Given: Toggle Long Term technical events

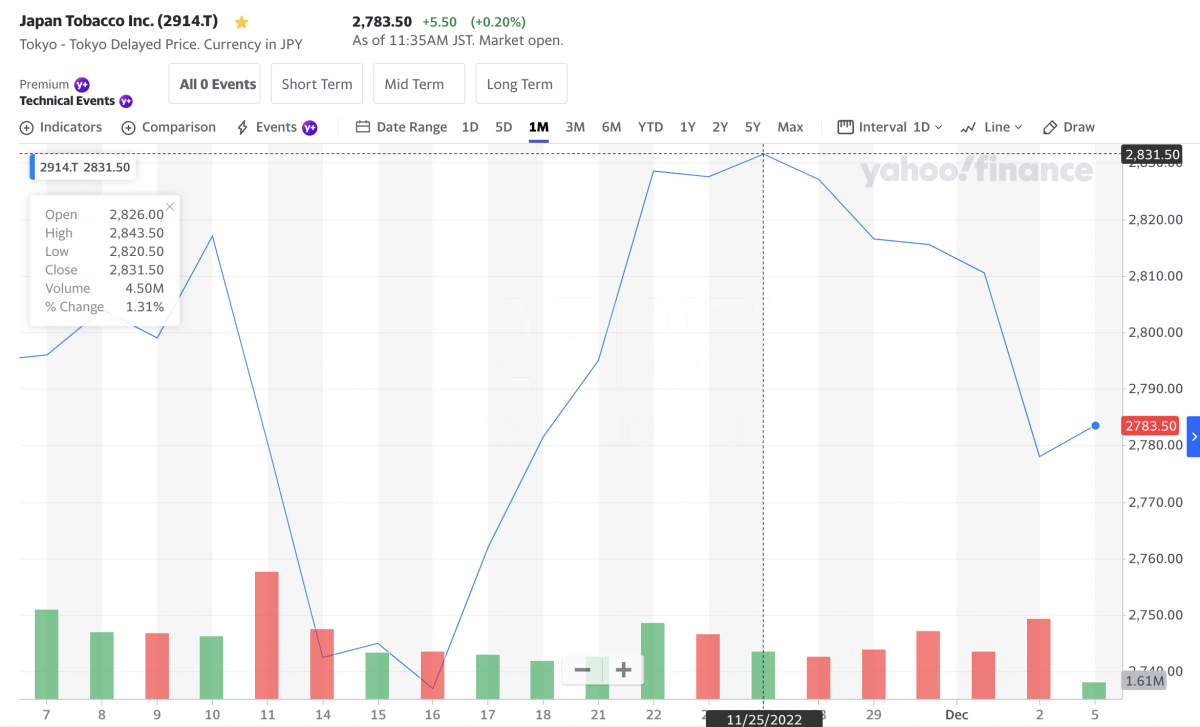Looking at the screenshot, I should [x=520, y=84].
